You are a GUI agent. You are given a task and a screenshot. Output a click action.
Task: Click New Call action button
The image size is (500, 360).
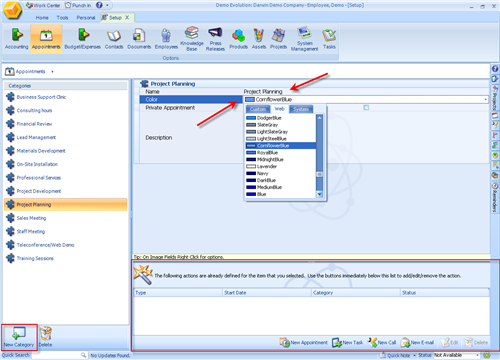click(382, 342)
